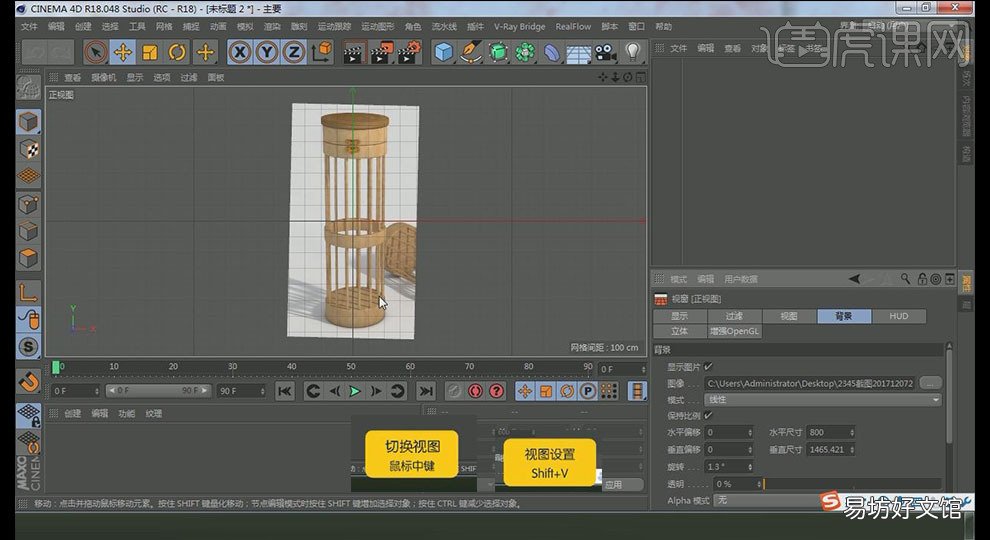The image size is (990, 540).
Task: Go to the end of animation
Action: click(x=426, y=392)
